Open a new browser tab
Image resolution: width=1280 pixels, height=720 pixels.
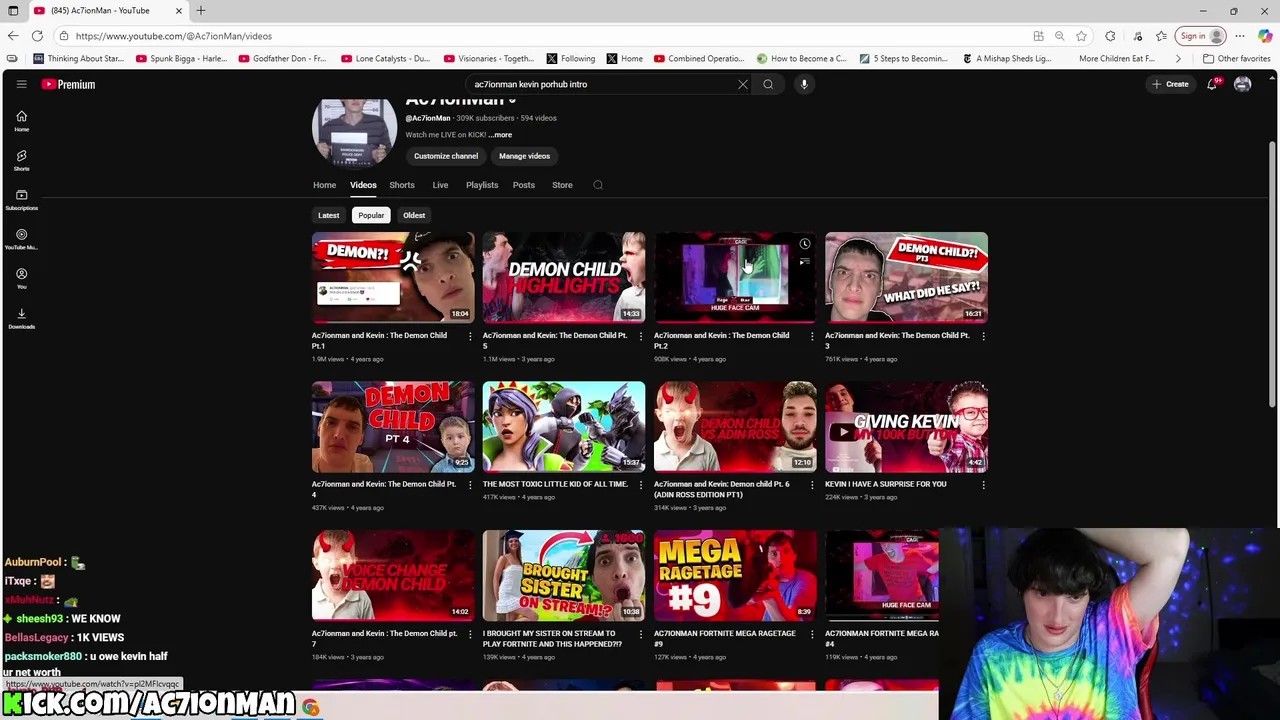[201, 10]
